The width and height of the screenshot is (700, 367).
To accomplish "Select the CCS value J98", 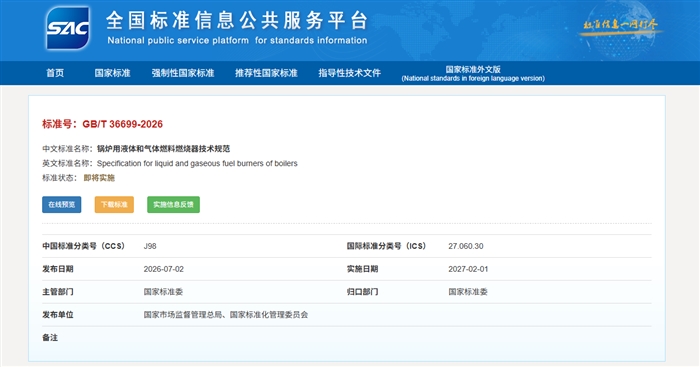I will 150,246.
